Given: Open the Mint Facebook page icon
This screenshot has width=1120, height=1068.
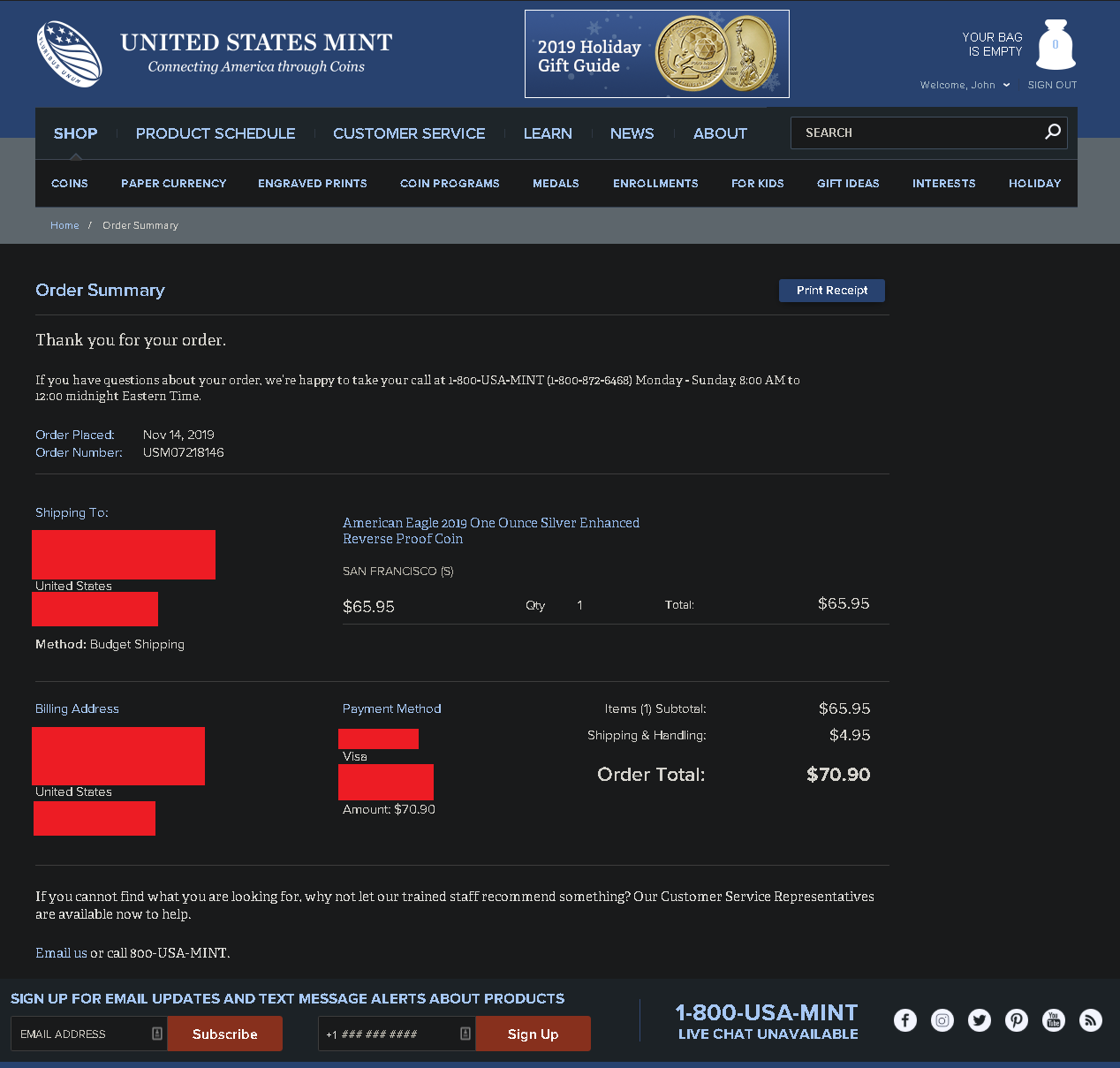Looking at the screenshot, I should tap(905, 1020).
